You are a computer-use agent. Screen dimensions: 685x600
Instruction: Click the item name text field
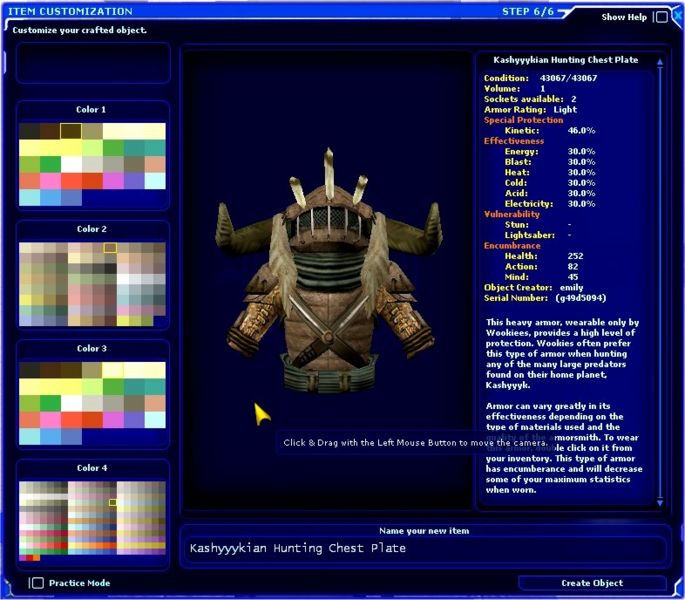click(x=425, y=548)
